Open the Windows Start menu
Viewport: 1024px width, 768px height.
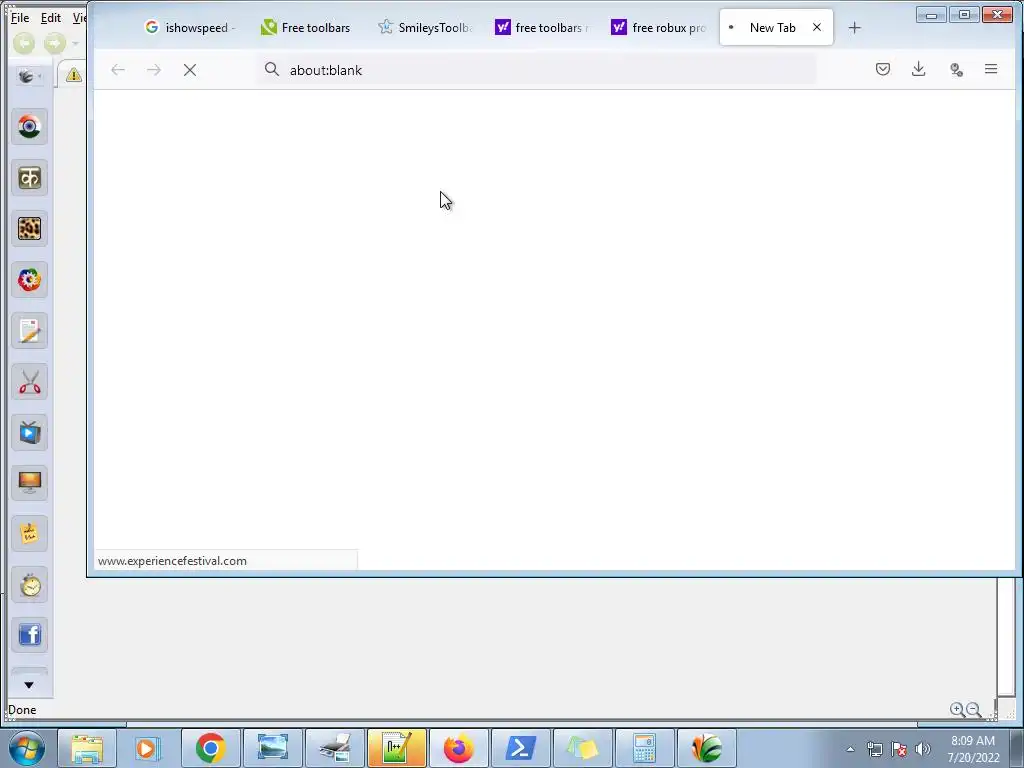(x=27, y=748)
